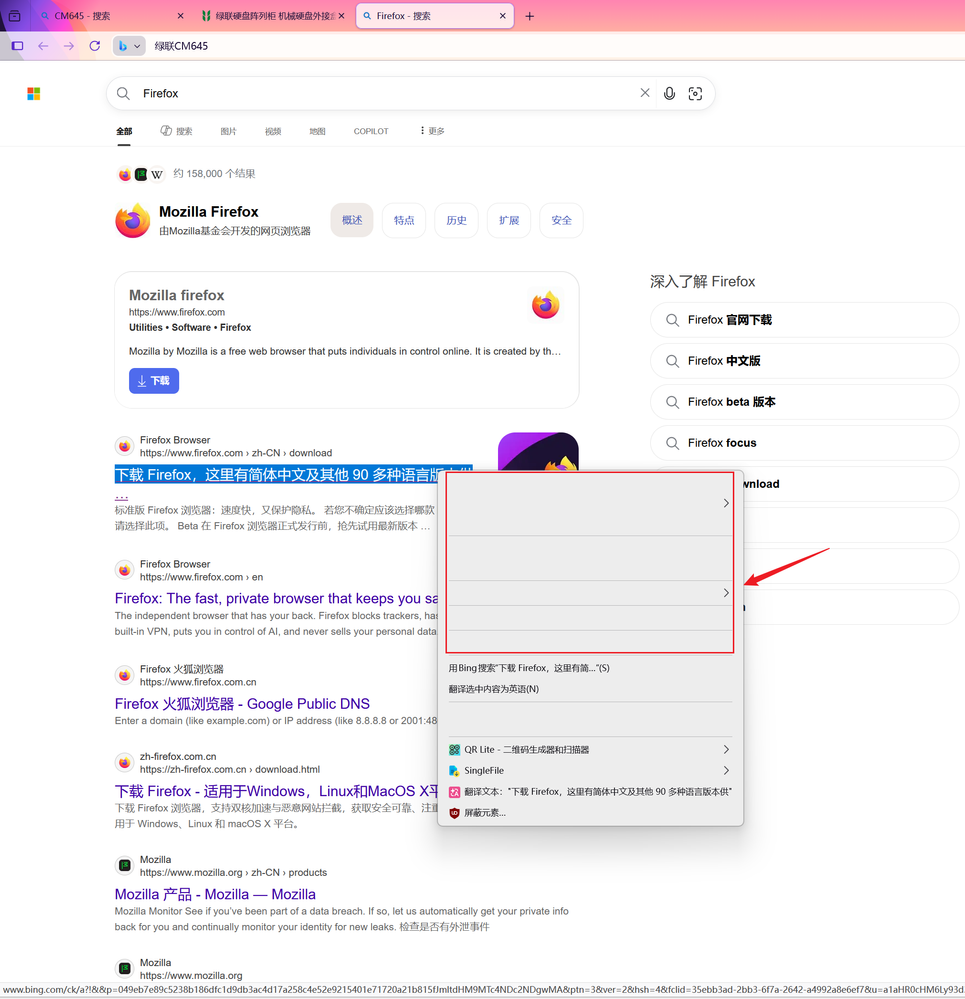Select the 全部 results tab

point(124,131)
